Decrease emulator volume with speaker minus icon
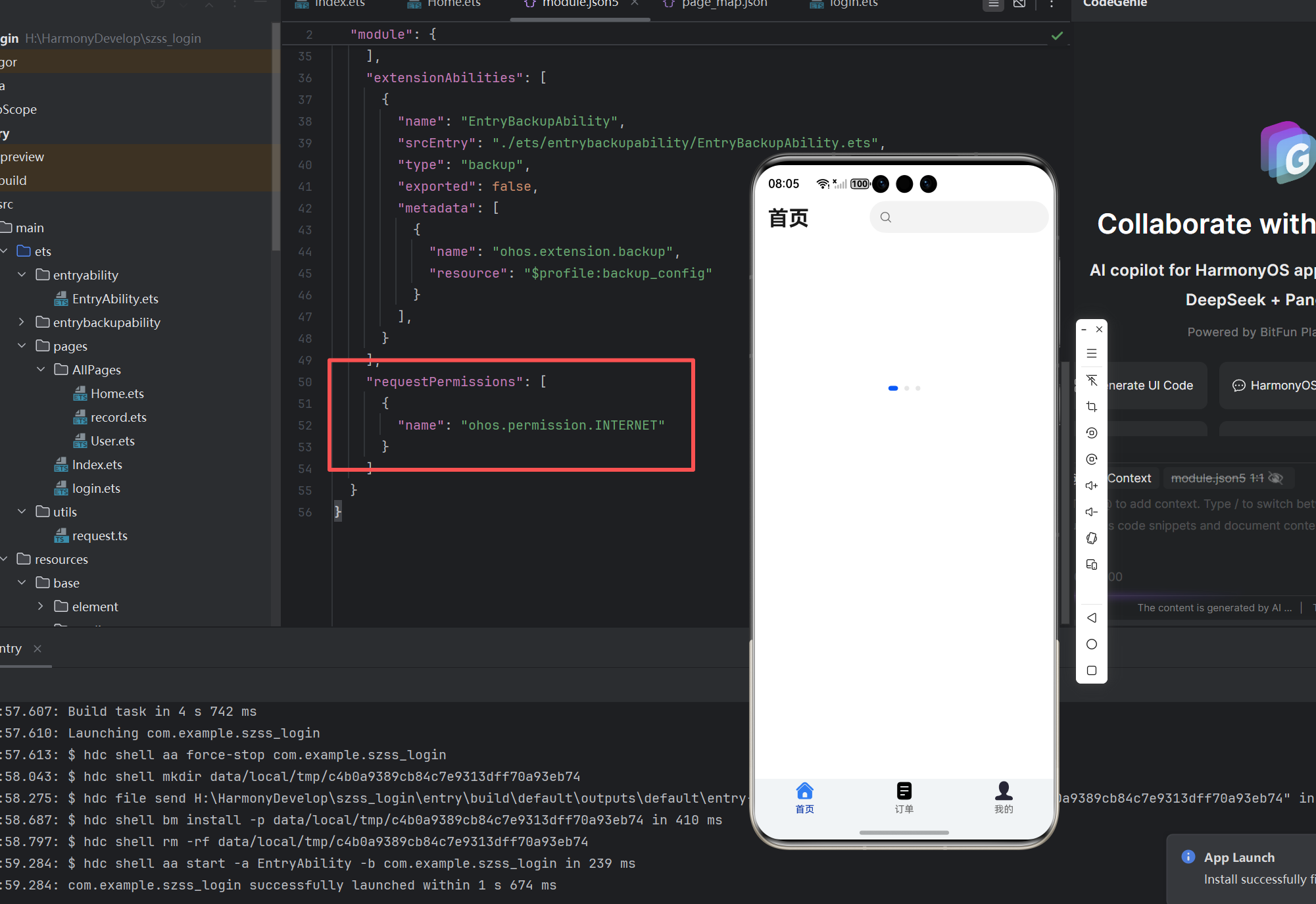Image resolution: width=1316 pixels, height=904 pixels. coord(1092,512)
